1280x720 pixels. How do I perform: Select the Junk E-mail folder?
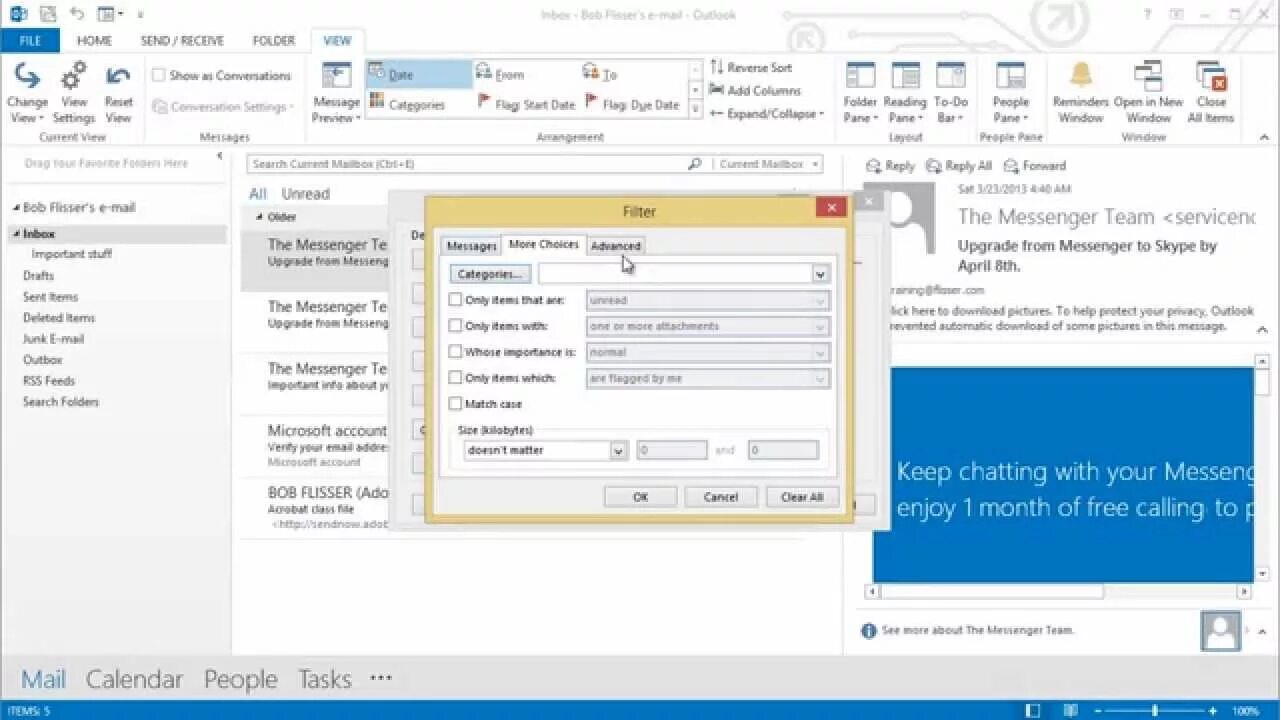click(53, 339)
